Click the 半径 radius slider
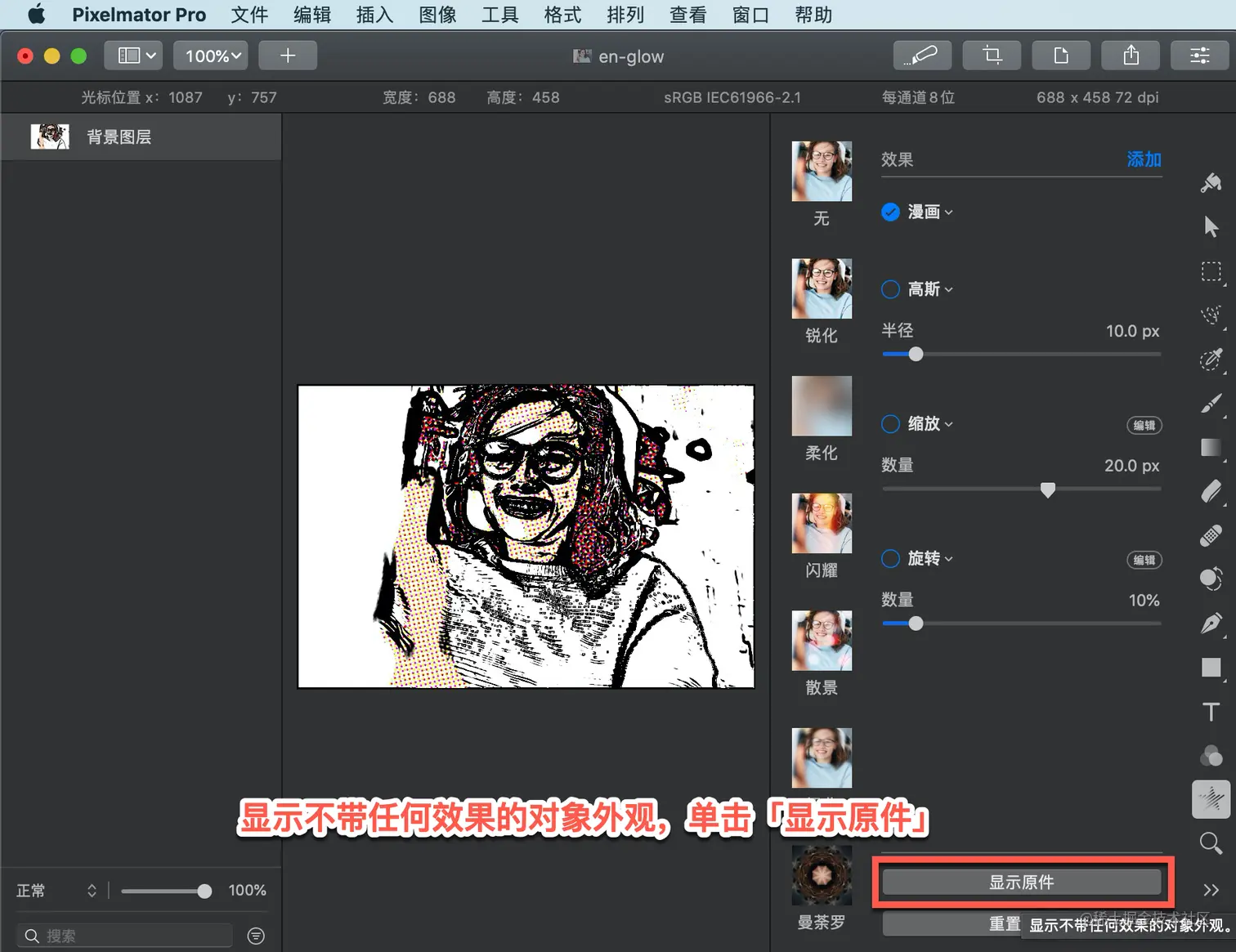 [x=1022, y=355]
